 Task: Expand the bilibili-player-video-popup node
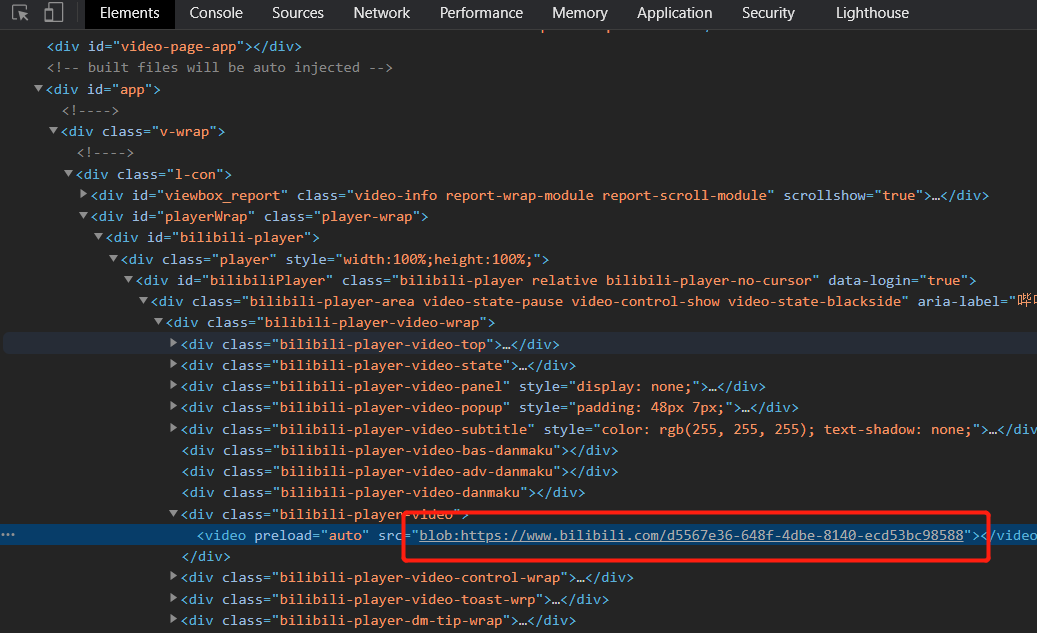[x=173, y=407]
